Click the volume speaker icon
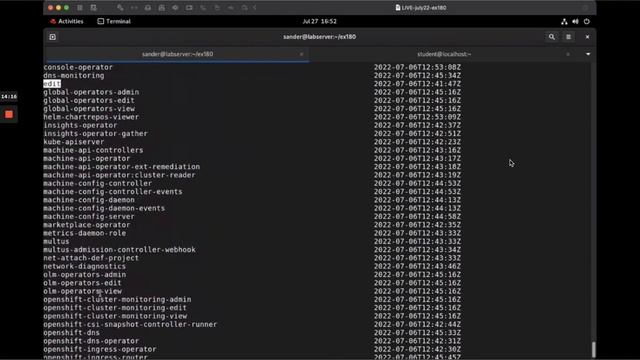 (575, 21)
